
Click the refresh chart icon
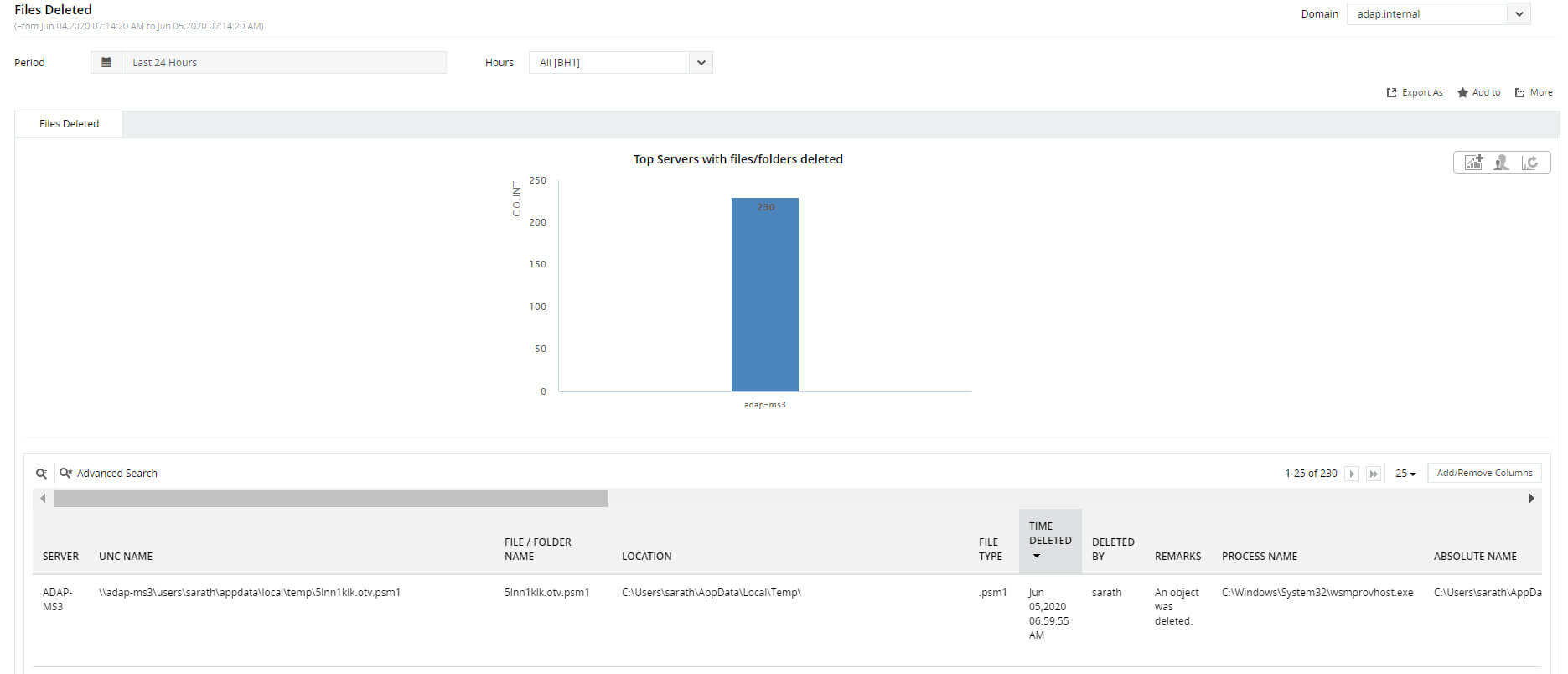click(x=1530, y=163)
